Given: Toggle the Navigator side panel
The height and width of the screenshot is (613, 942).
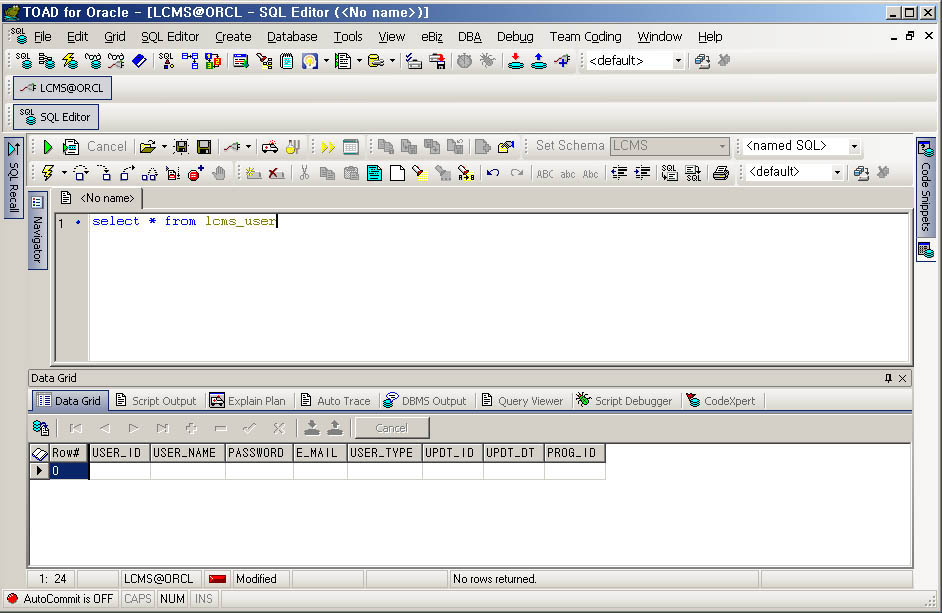Looking at the screenshot, I should click(37, 231).
